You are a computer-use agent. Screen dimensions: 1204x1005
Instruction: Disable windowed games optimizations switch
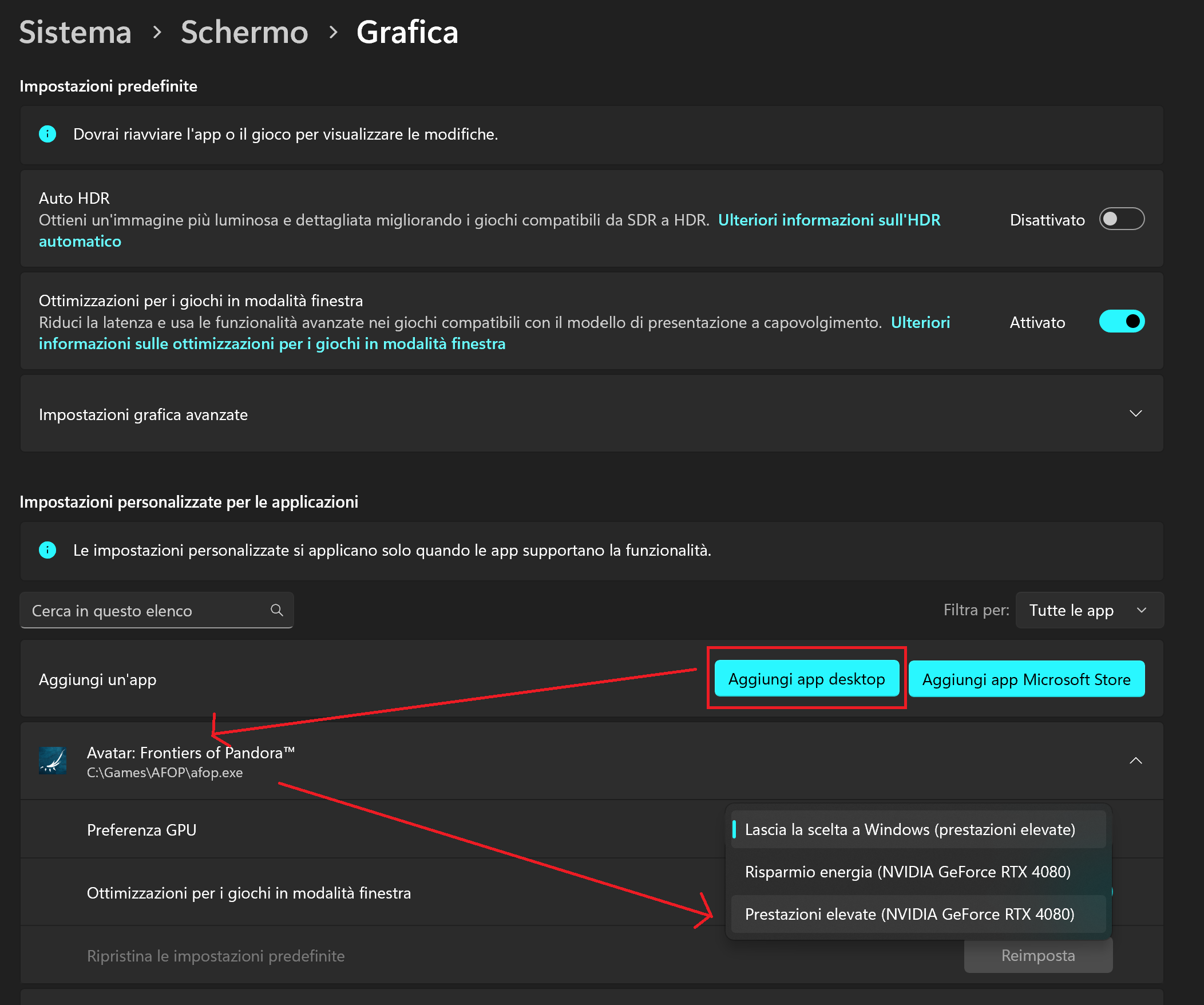pos(1122,322)
